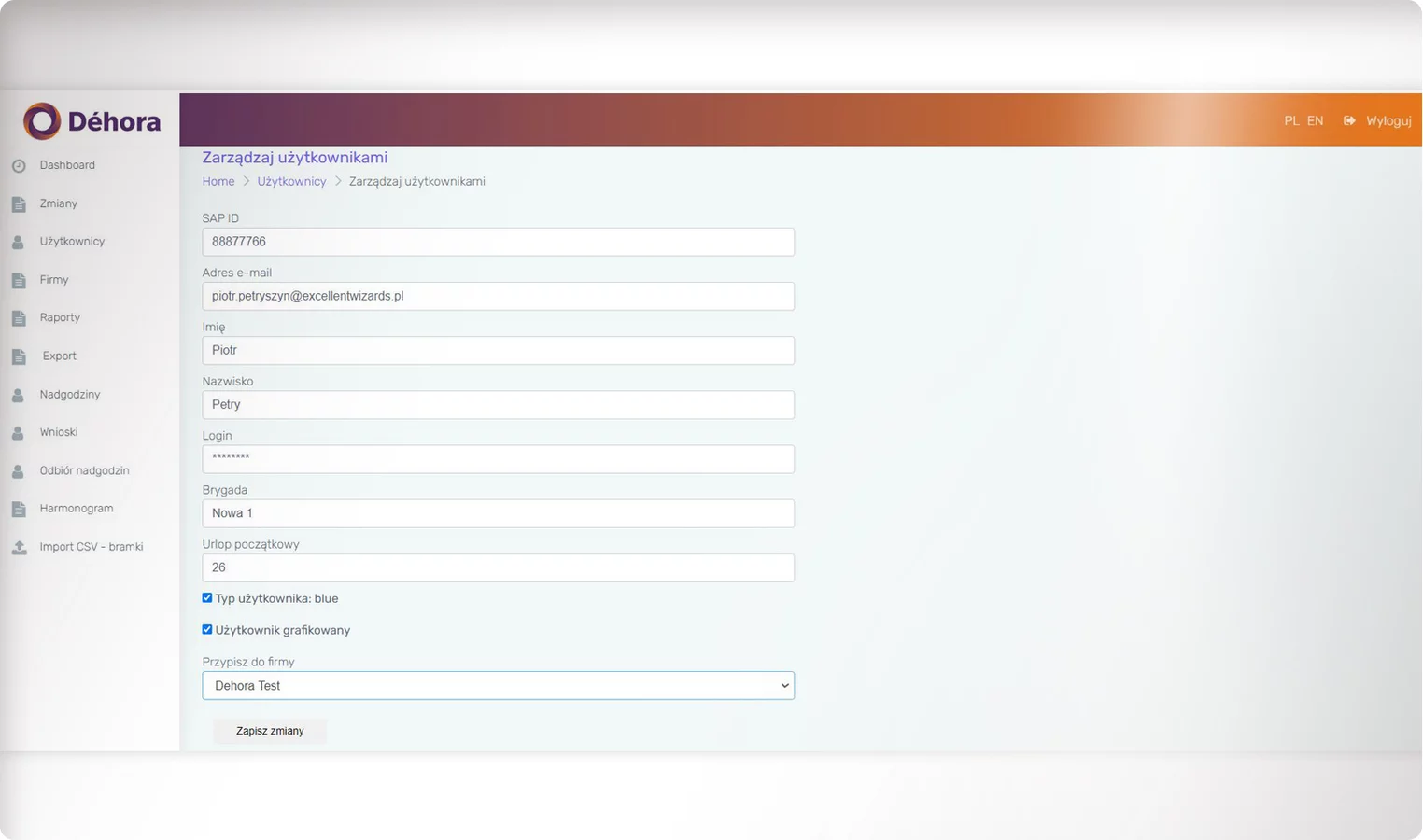1423x840 pixels.
Task: Click Home breadcrumb link
Action: (x=218, y=182)
